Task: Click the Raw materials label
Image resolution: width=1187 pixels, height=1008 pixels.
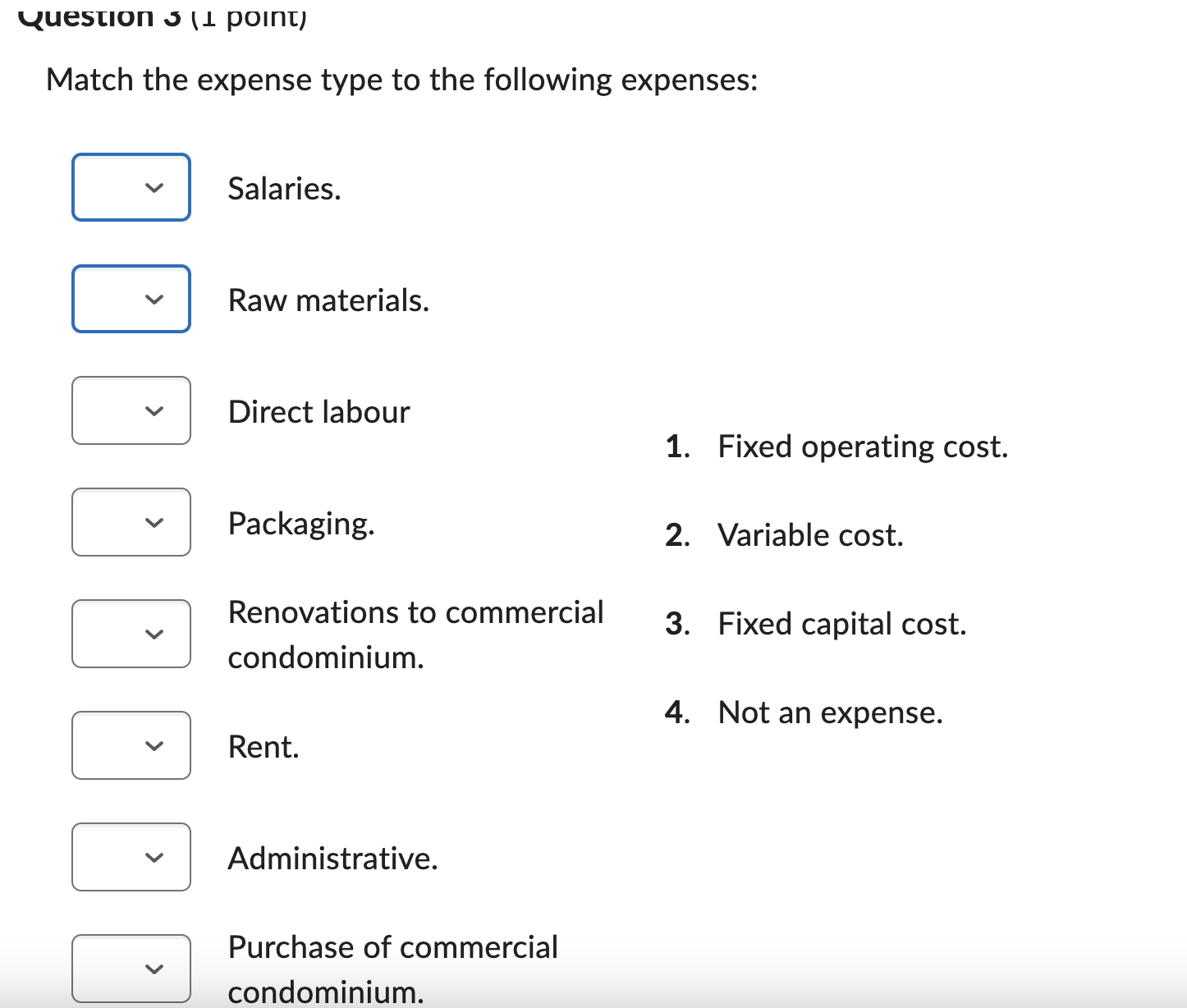Action: [x=328, y=300]
